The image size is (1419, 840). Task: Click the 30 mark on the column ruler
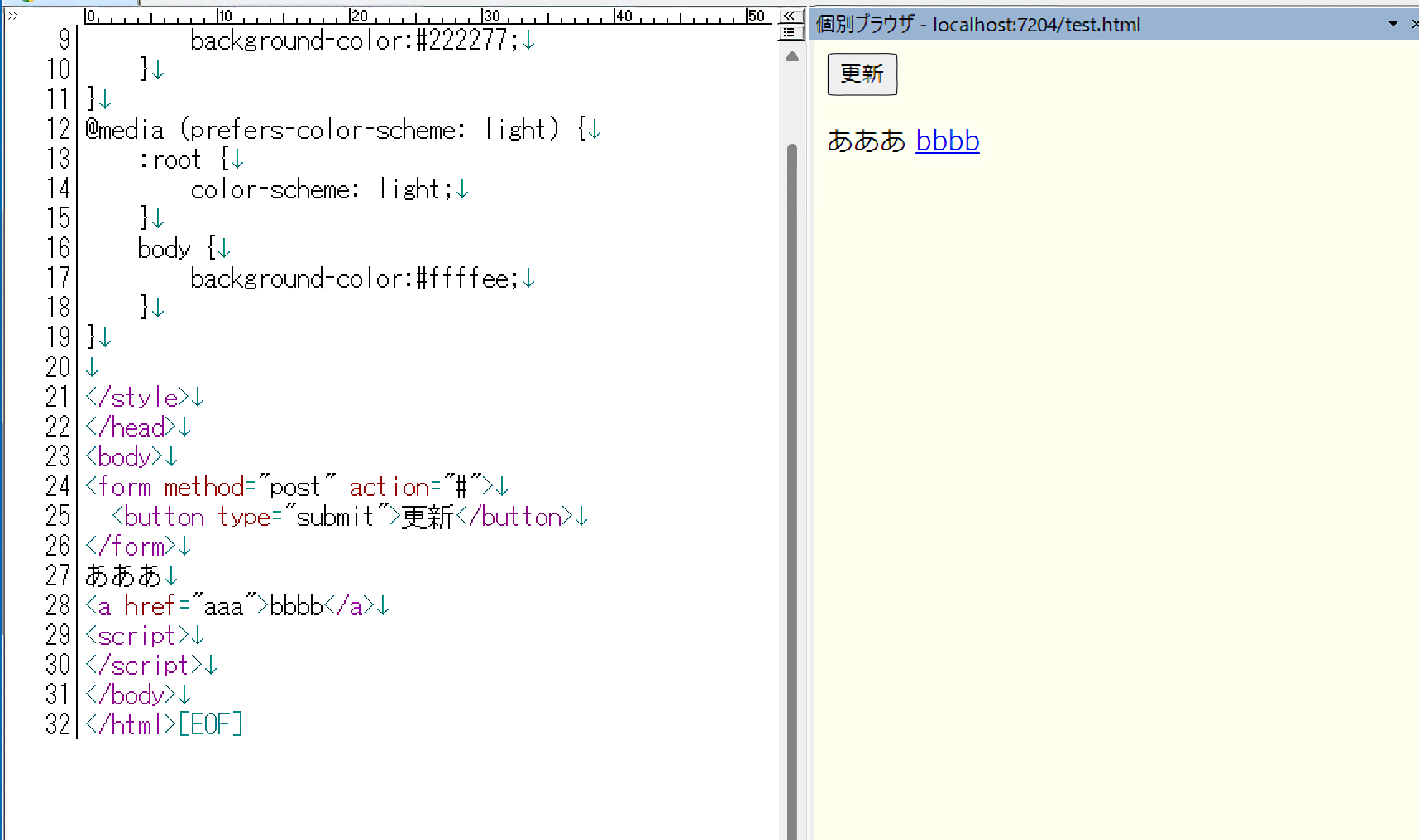[491, 16]
